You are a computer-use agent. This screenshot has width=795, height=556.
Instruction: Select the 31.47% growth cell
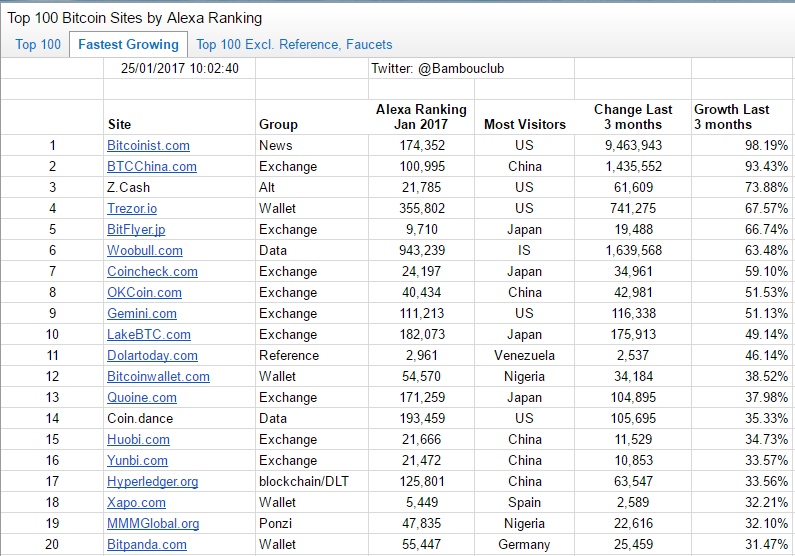coord(742,545)
